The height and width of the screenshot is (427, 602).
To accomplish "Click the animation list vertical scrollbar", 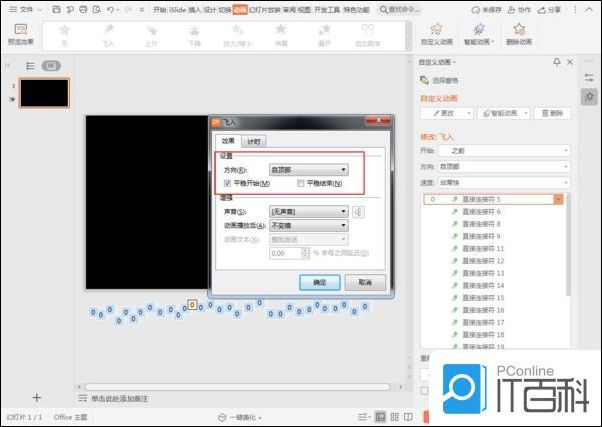I will [x=568, y=245].
